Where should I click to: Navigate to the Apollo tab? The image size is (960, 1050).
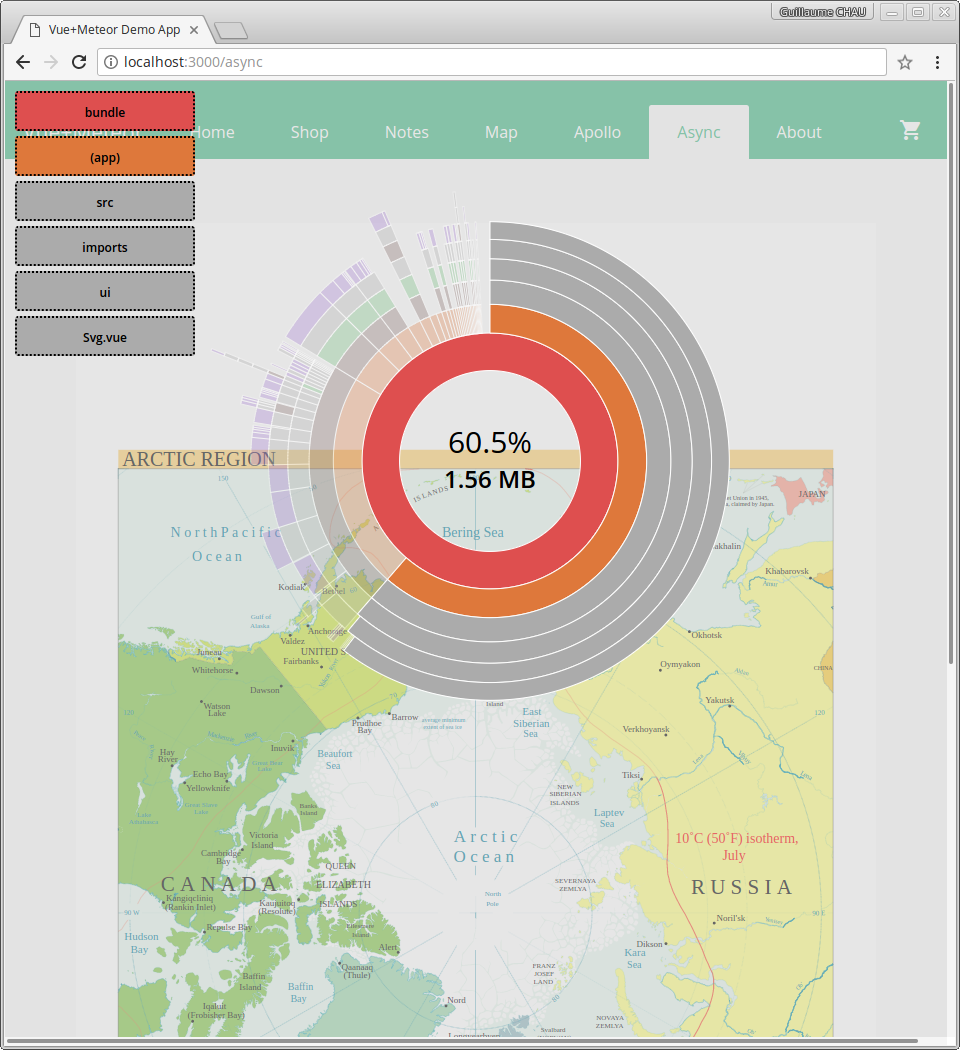[x=597, y=132]
